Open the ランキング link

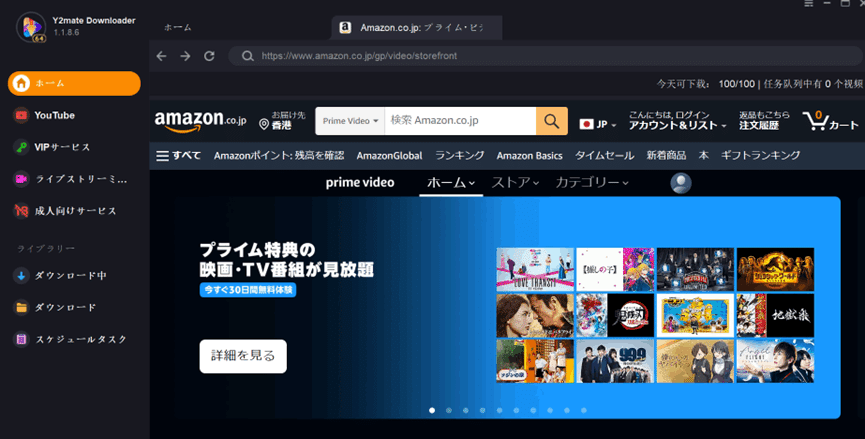pos(460,156)
